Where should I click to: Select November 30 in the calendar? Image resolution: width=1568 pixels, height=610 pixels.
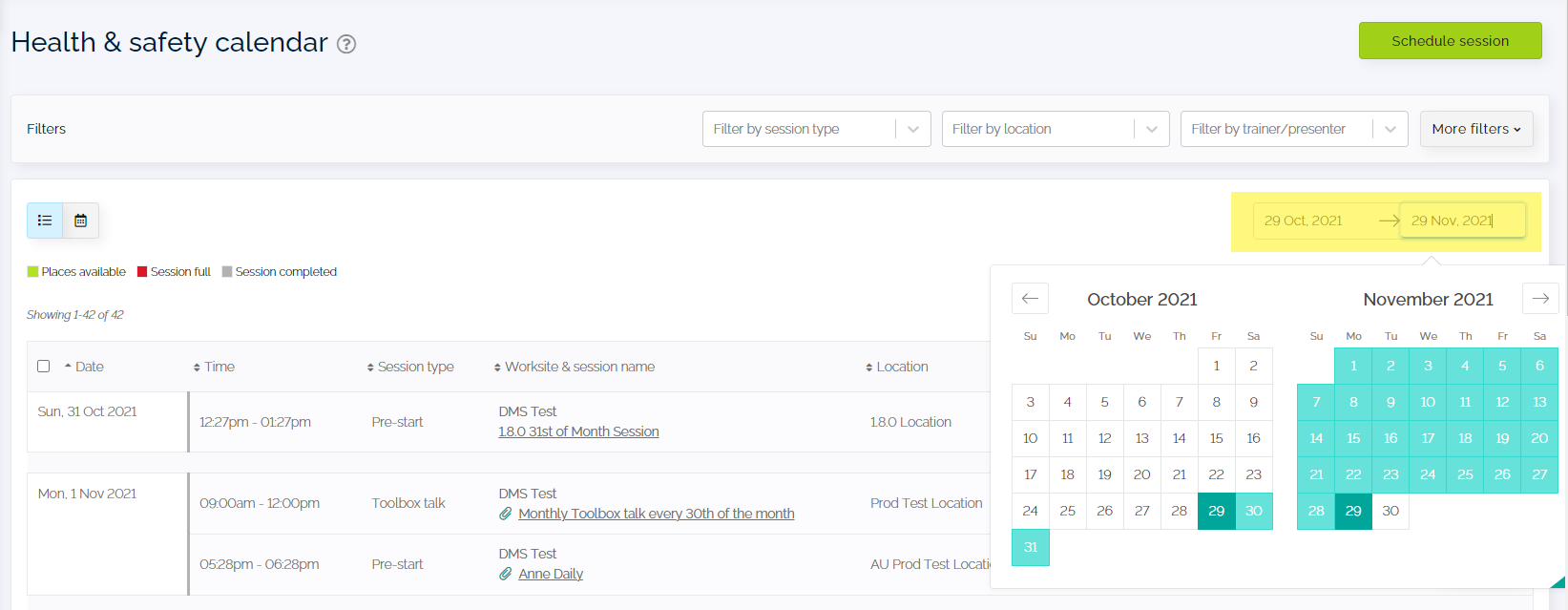[1390, 511]
